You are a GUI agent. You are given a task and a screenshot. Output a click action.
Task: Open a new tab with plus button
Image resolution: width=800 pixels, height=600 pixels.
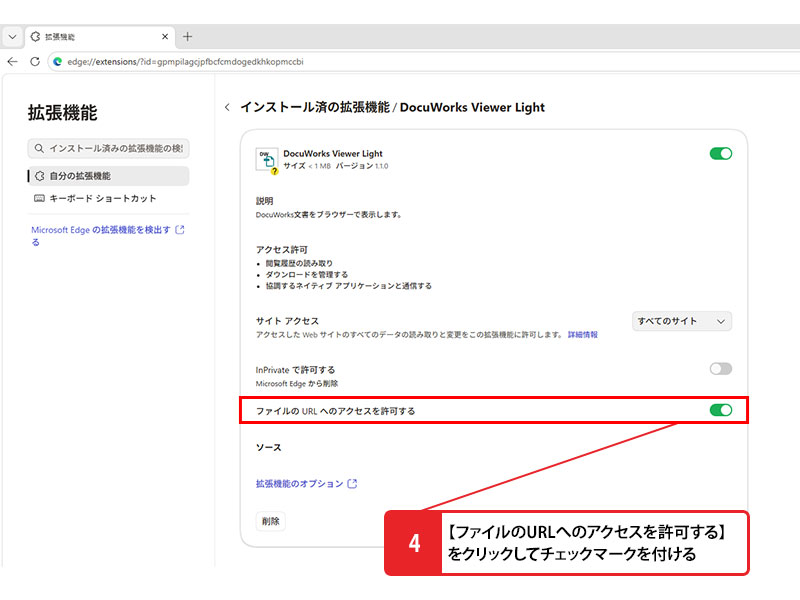tap(187, 37)
